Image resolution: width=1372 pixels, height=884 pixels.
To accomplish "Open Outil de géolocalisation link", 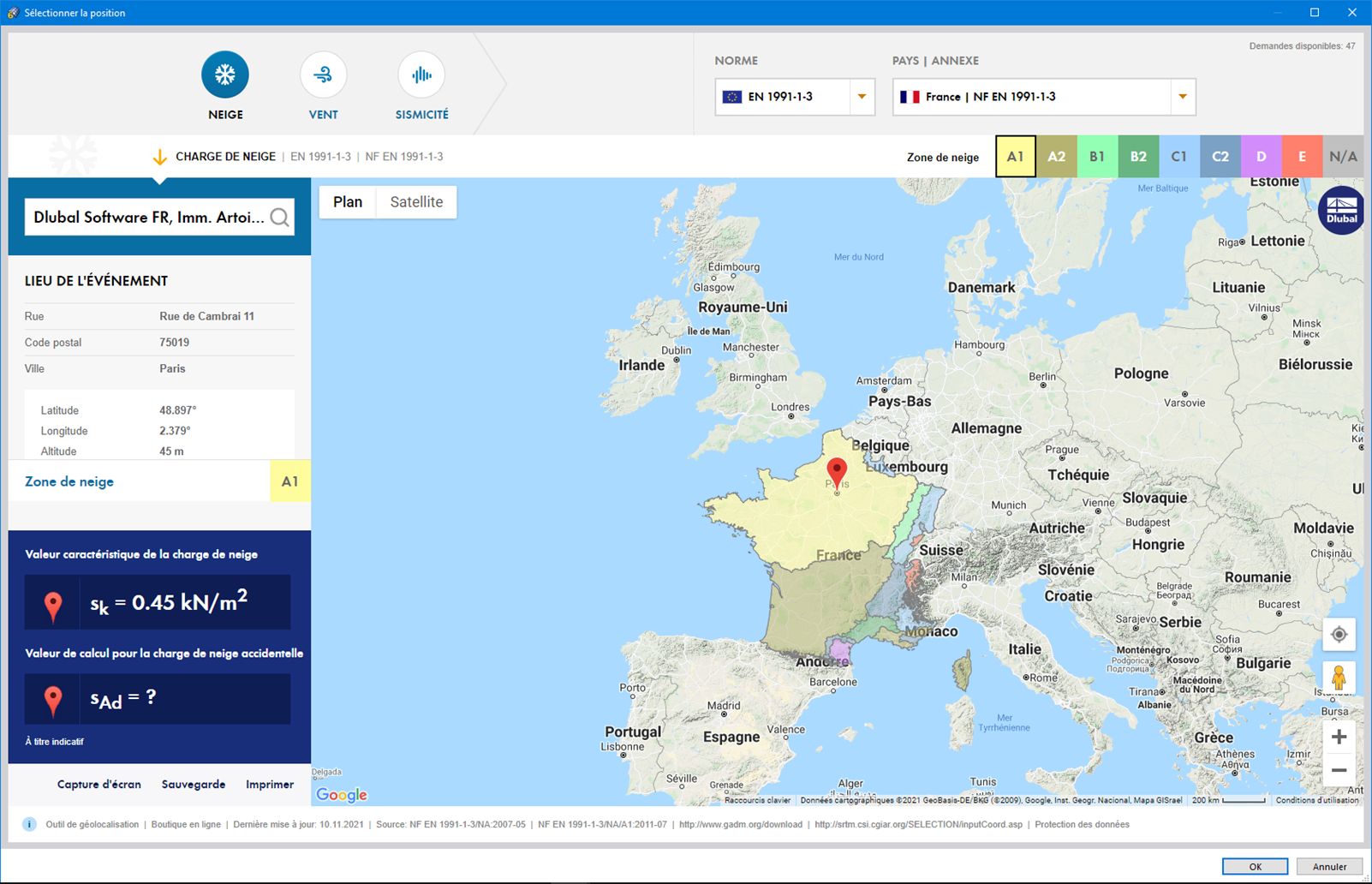I will tap(92, 824).
